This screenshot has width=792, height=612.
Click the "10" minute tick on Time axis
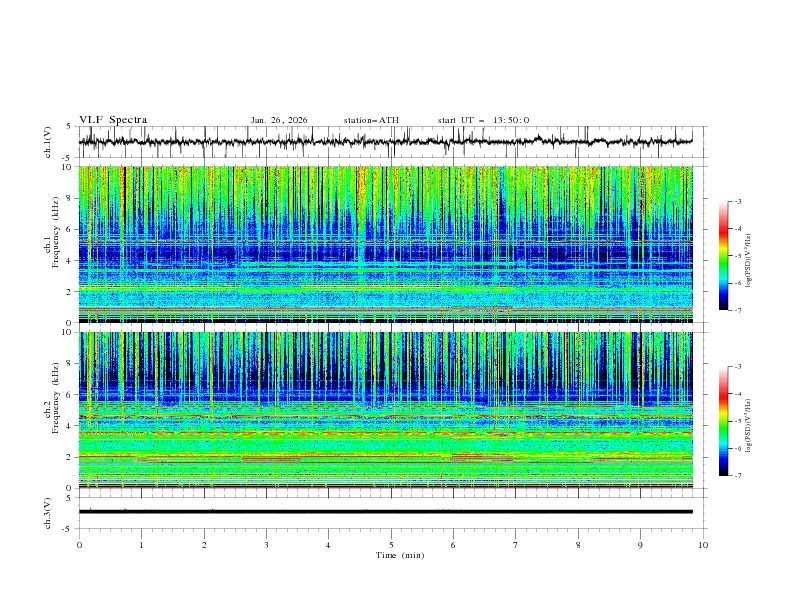703,545
